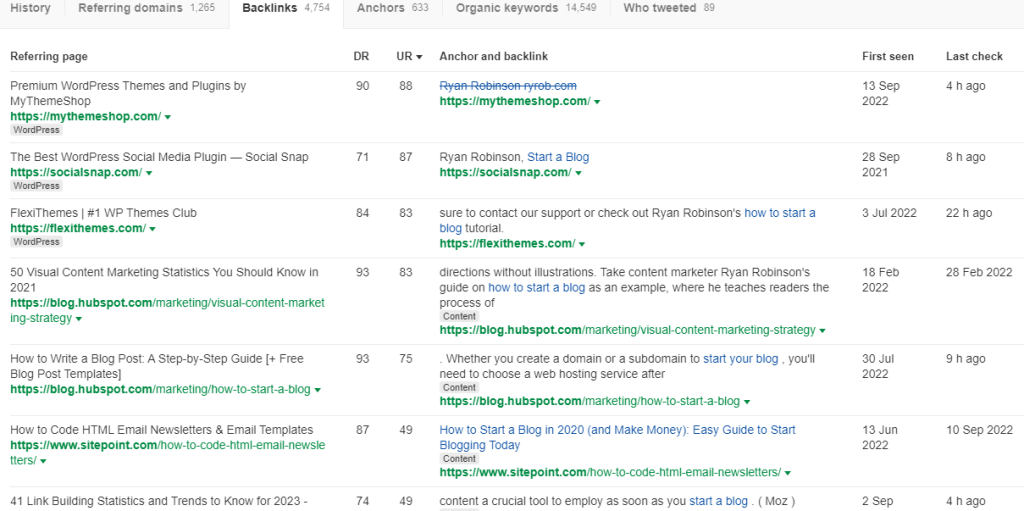Expand dropdown after referring sitepoint newsletters URL
The height and width of the screenshot is (511, 1024).
43,461
